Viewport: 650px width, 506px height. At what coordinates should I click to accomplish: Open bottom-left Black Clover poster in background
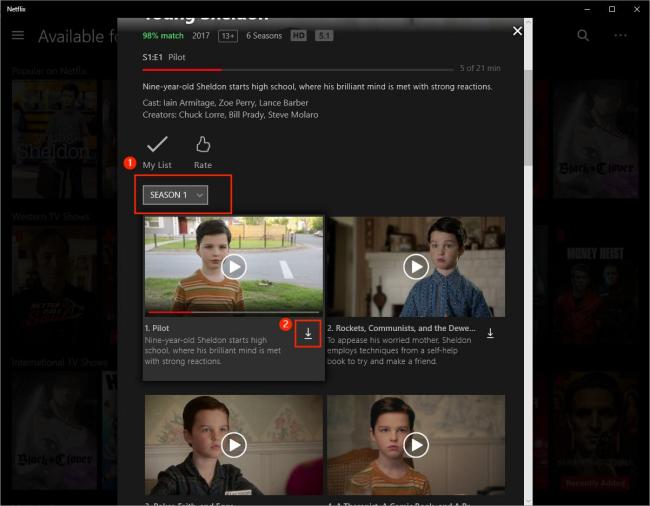coord(54,430)
